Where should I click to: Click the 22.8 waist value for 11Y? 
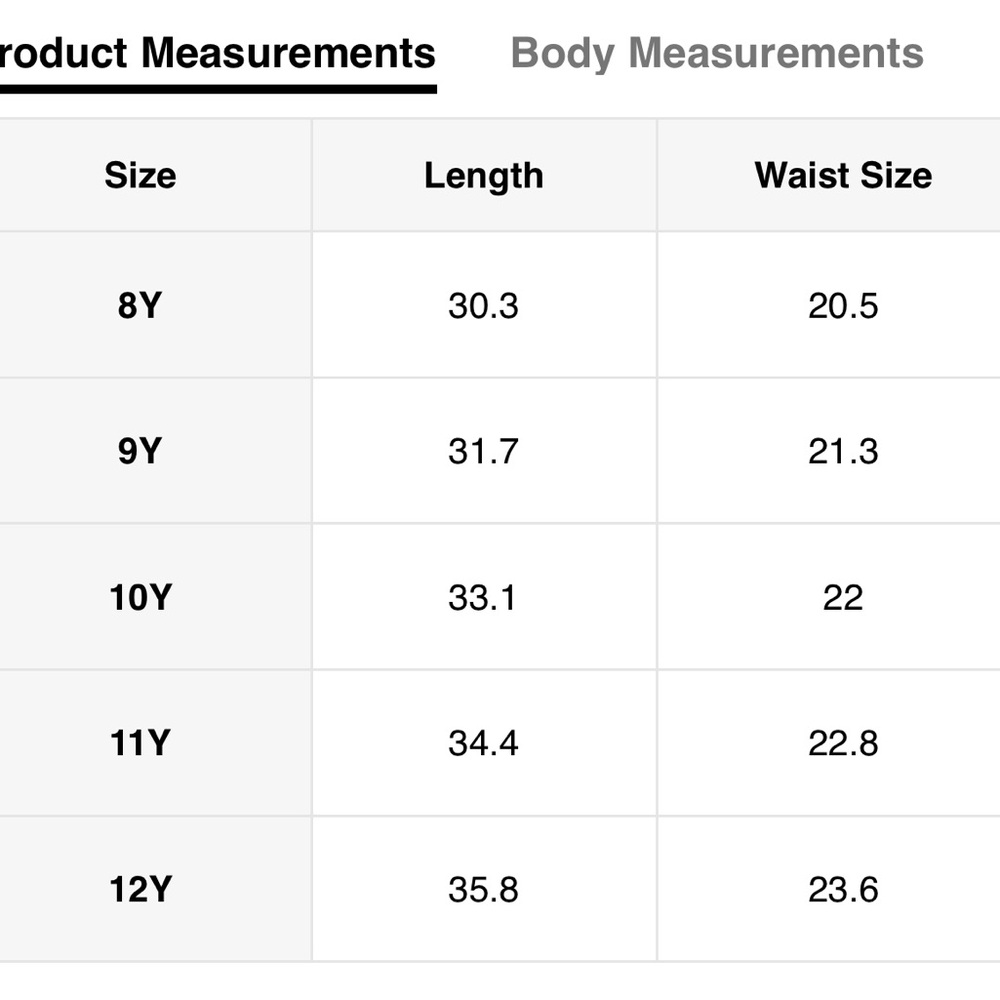(x=843, y=744)
